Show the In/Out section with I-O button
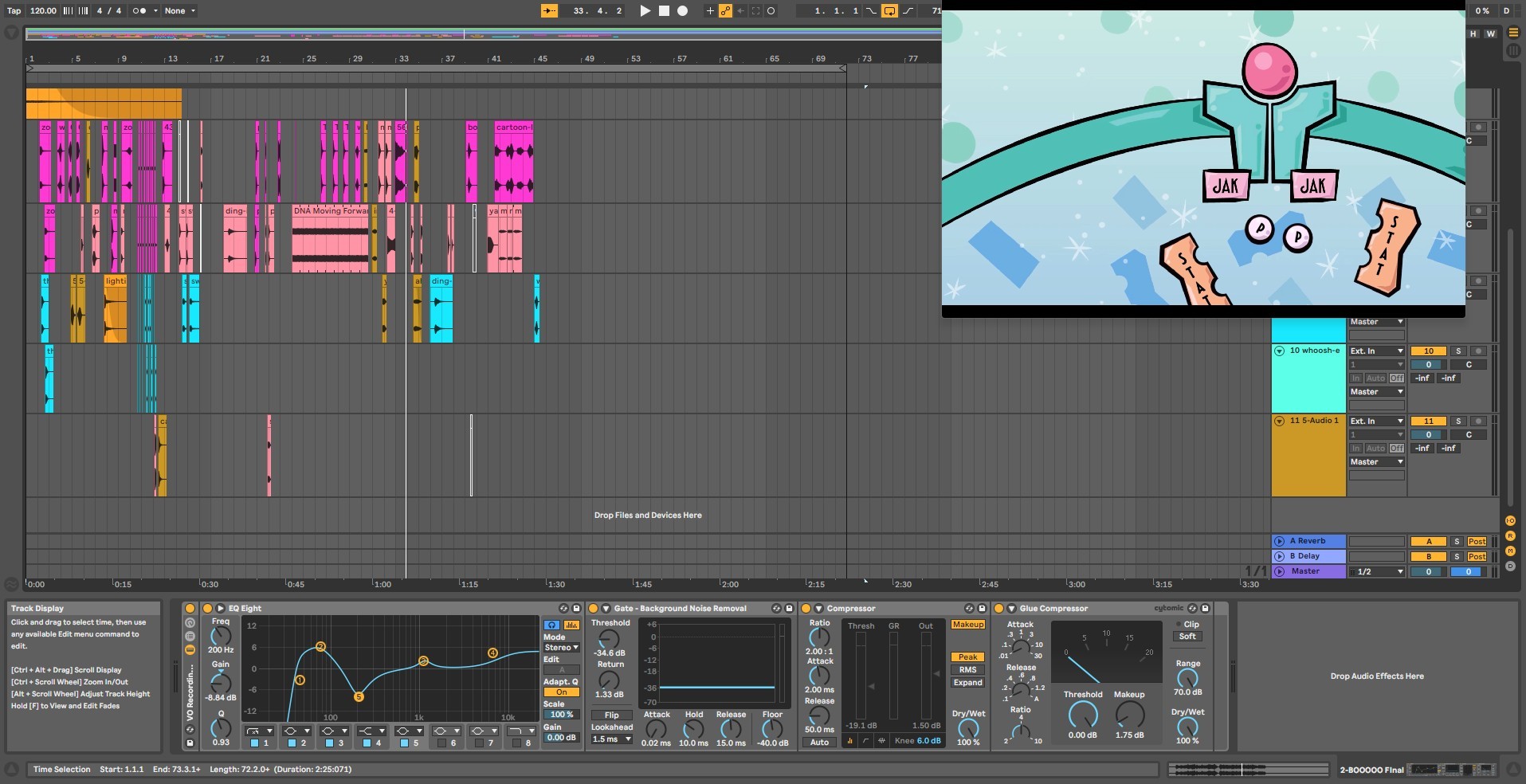The height and width of the screenshot is (784, 1526). [1510, 521]
